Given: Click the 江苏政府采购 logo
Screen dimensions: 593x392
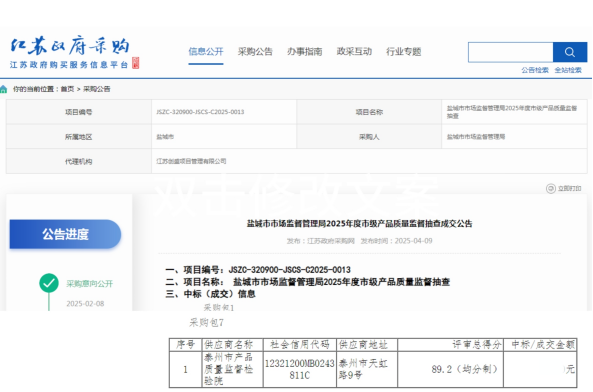Looking at the screenshot, I should [x=75, y=53].
